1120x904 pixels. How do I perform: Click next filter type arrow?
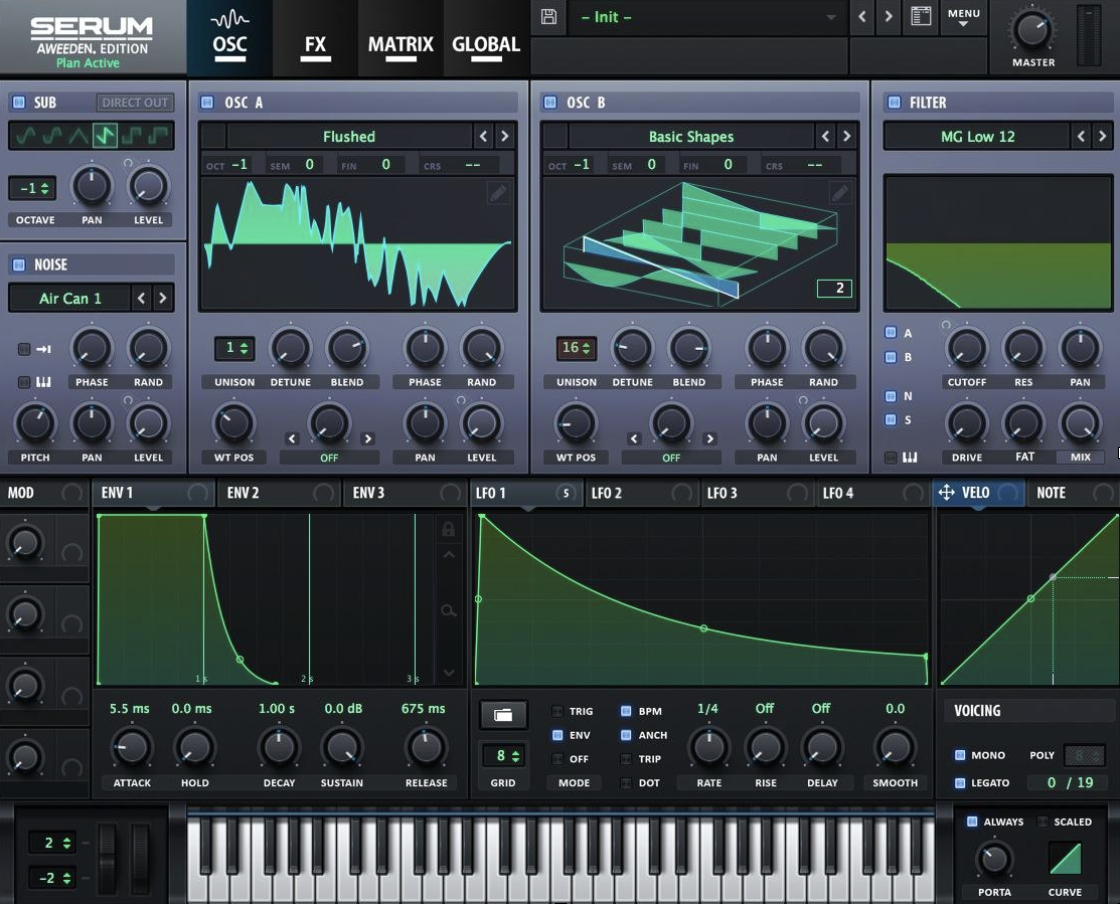[1102, 136]
